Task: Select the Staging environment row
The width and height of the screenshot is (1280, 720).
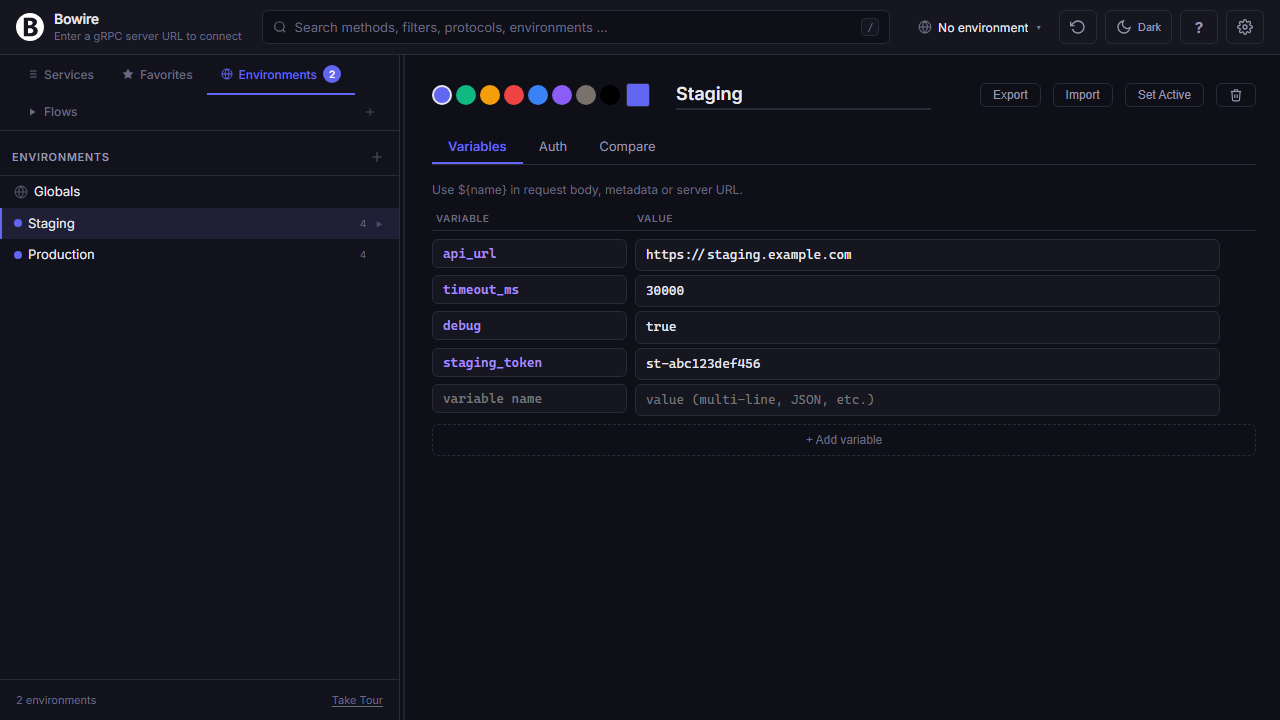Action: point(200,224)
